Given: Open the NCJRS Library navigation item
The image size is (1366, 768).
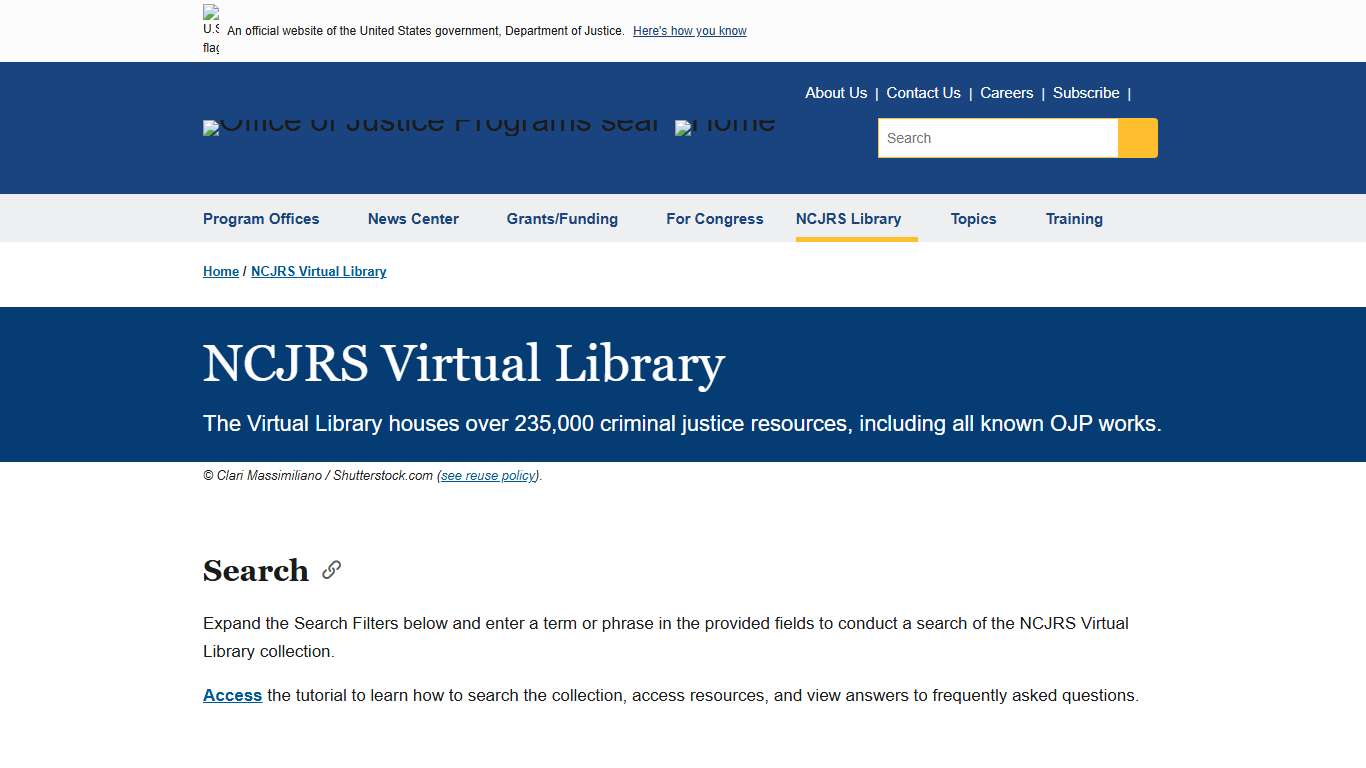Looking at the screenshot, I should pos(849,219).
